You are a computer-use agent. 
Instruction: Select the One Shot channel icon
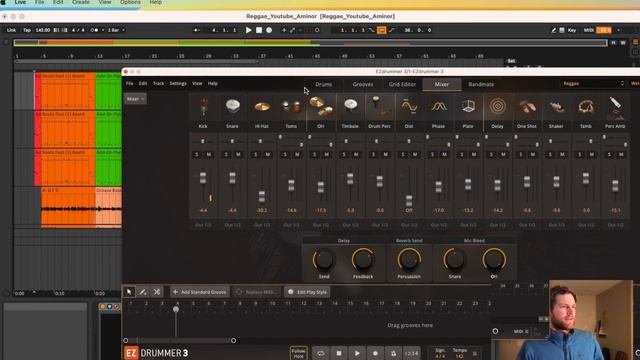[527, 107]
